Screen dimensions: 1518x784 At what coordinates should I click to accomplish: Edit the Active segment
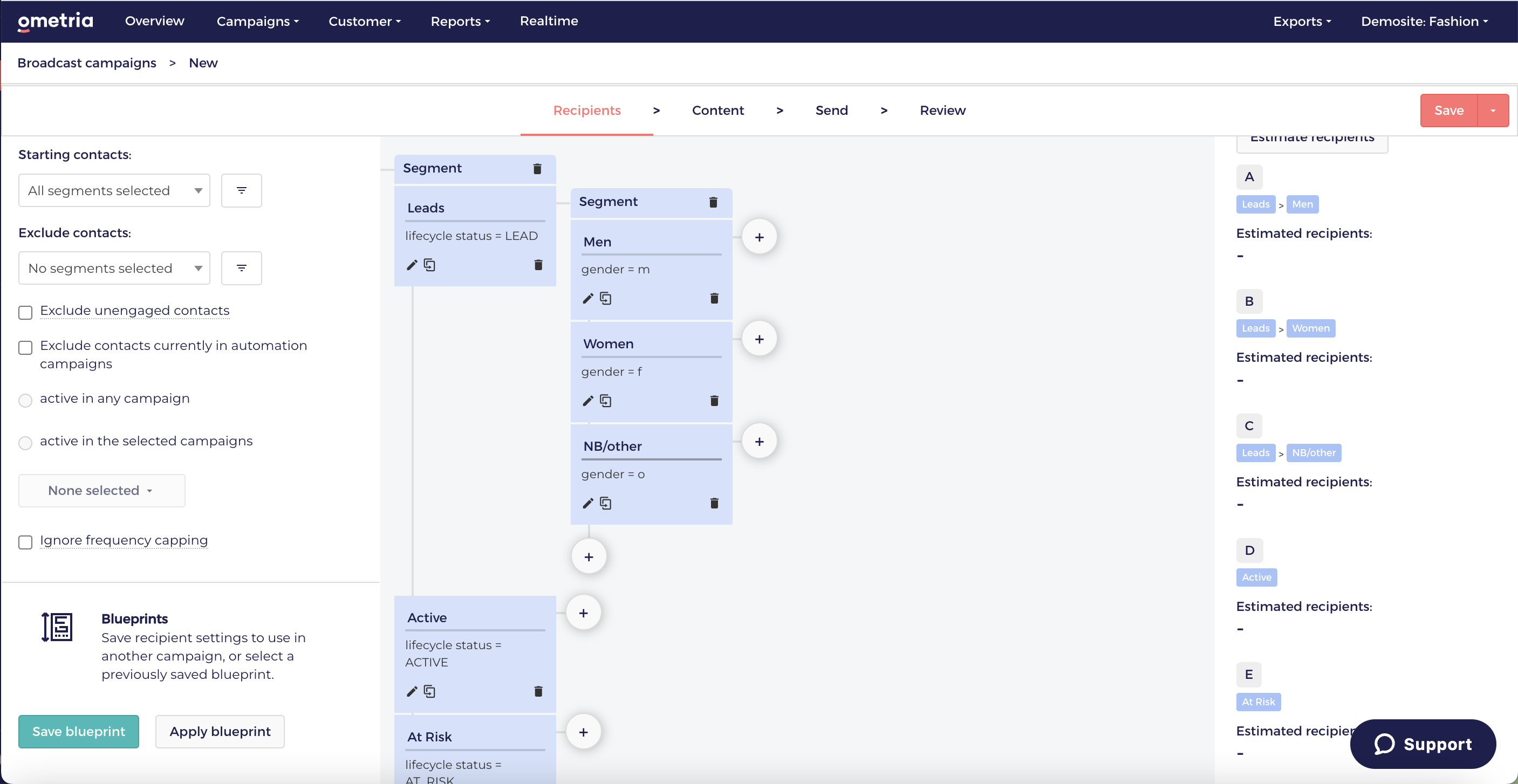click(x=411, y=691)
